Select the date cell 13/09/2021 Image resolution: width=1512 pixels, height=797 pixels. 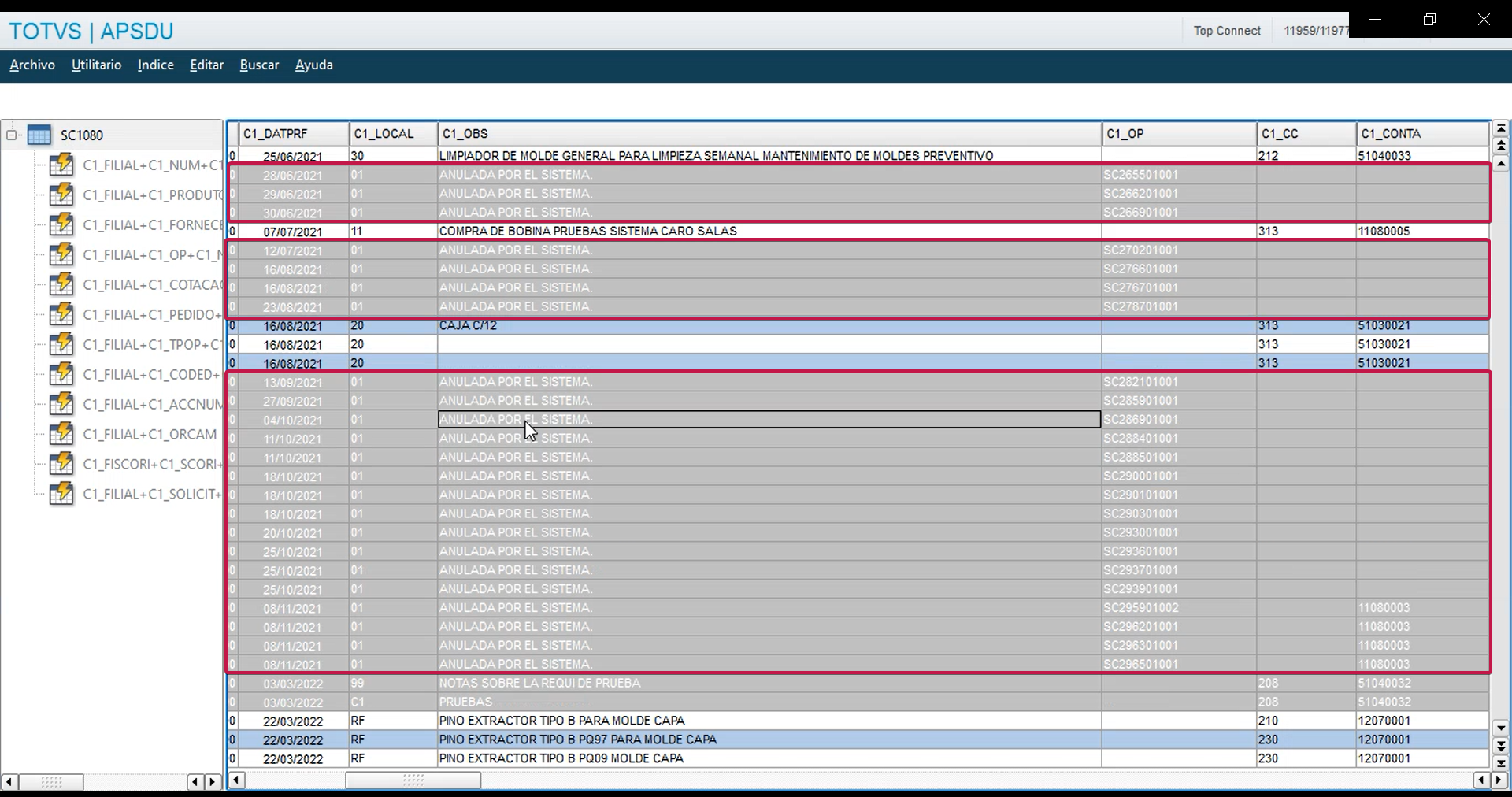click(294, 382)
